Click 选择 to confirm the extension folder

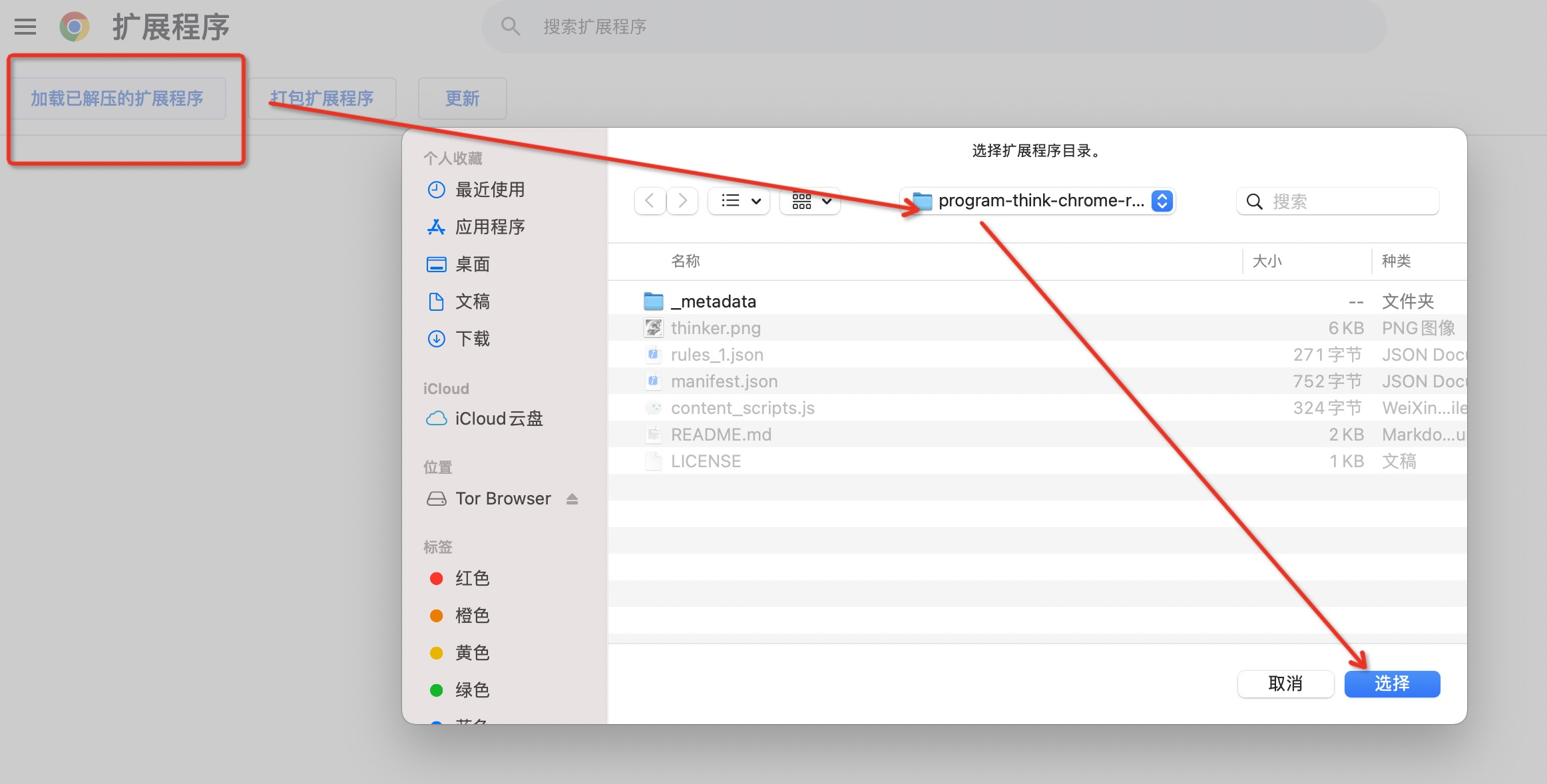[1392, 684]
